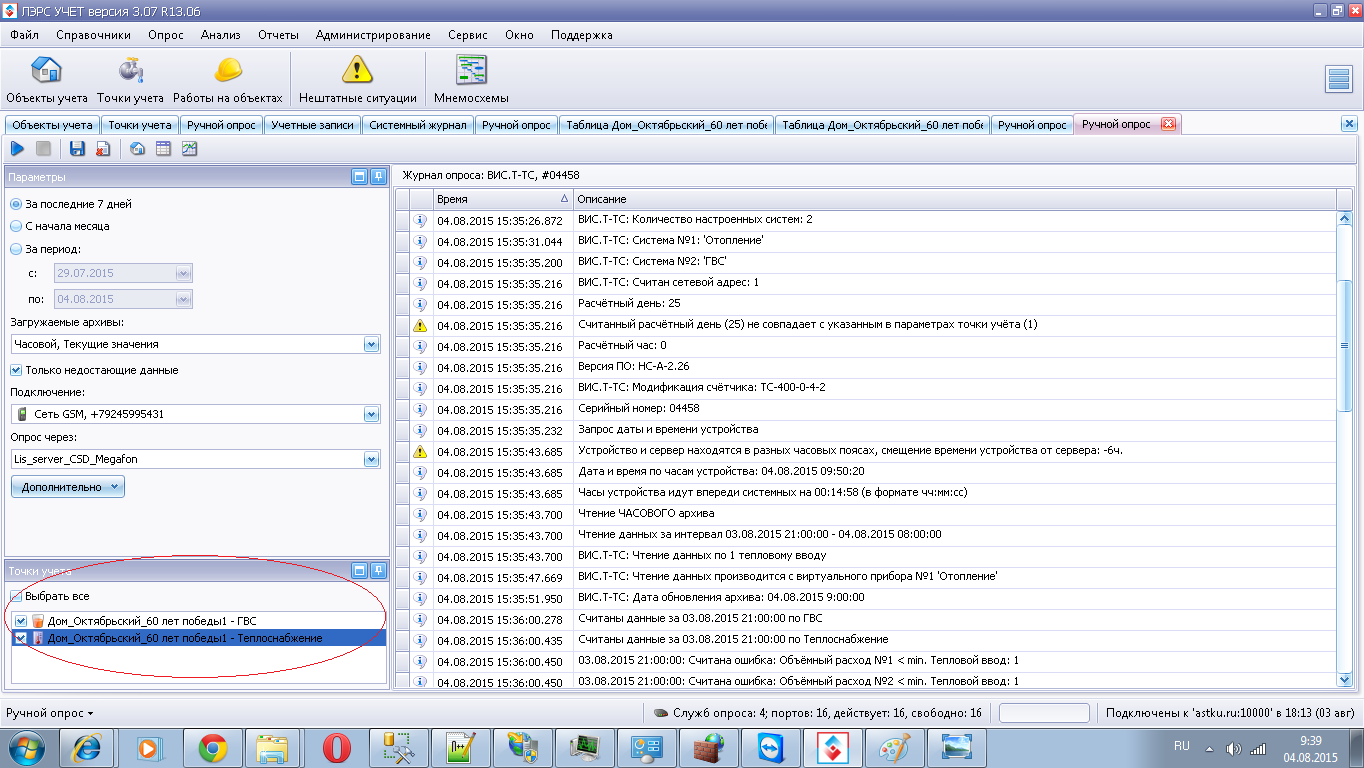Open the Ручной опрос dropdown in status bar
Image resolution: width=1364 pixels, height=768 pixels.
coord(50,713)
